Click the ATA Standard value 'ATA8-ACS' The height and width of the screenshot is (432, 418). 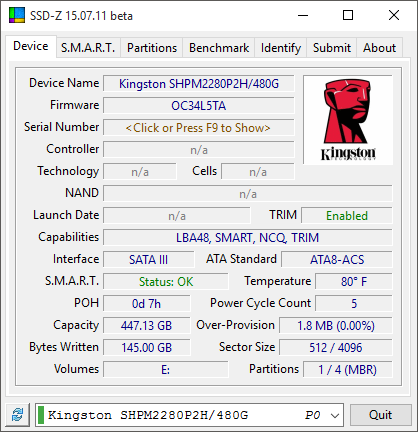(x=337, y=260)
